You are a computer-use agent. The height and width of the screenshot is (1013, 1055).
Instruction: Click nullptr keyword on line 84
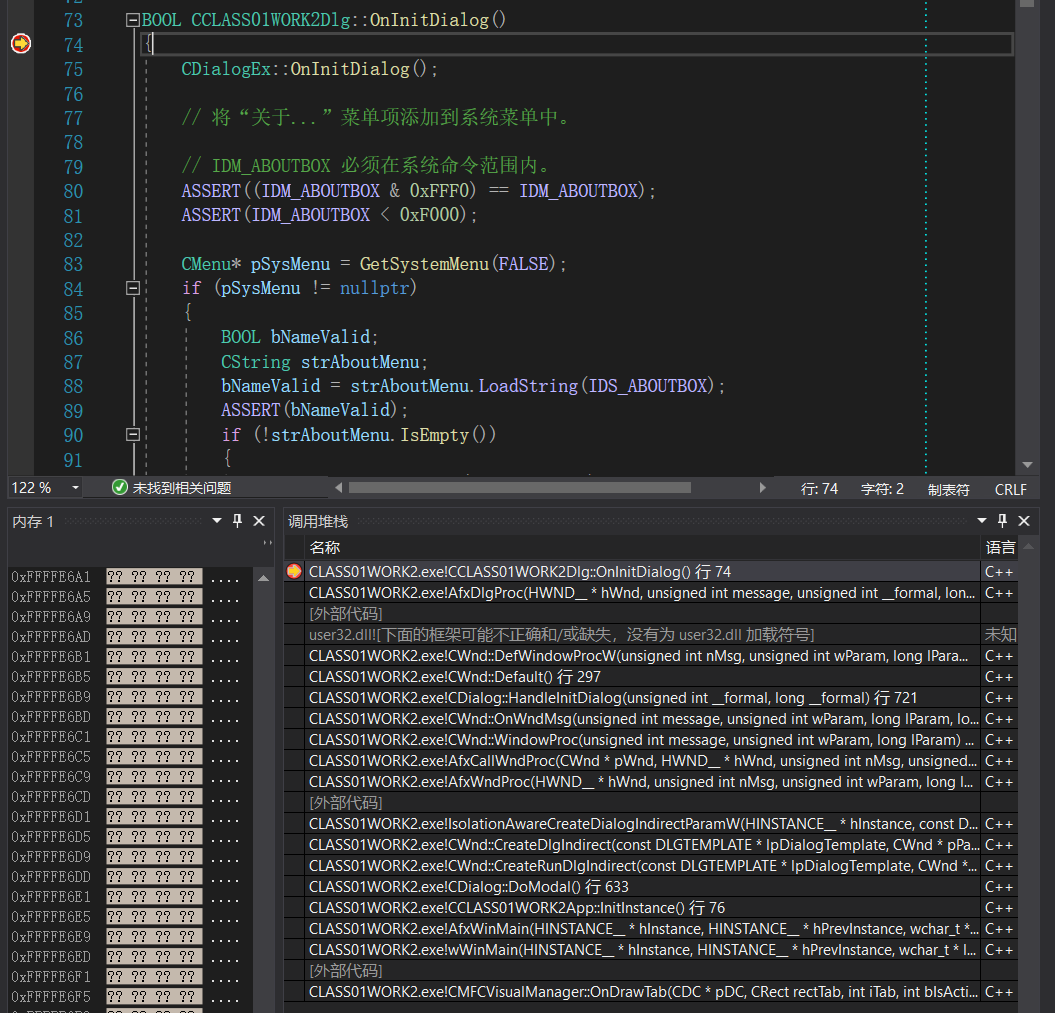point(375,288)
